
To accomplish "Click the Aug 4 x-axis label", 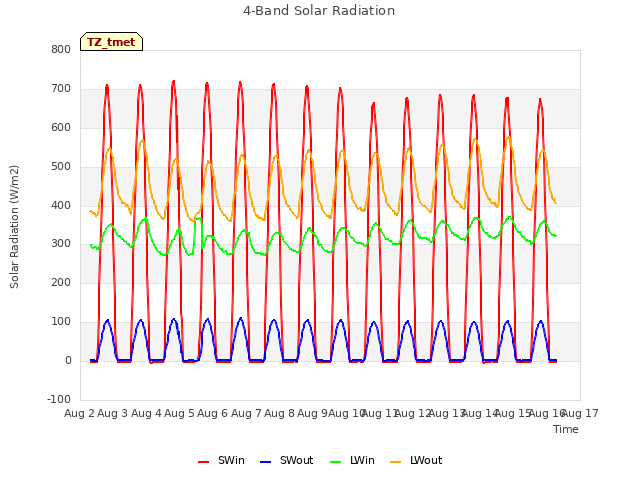I will coord(146,413).
